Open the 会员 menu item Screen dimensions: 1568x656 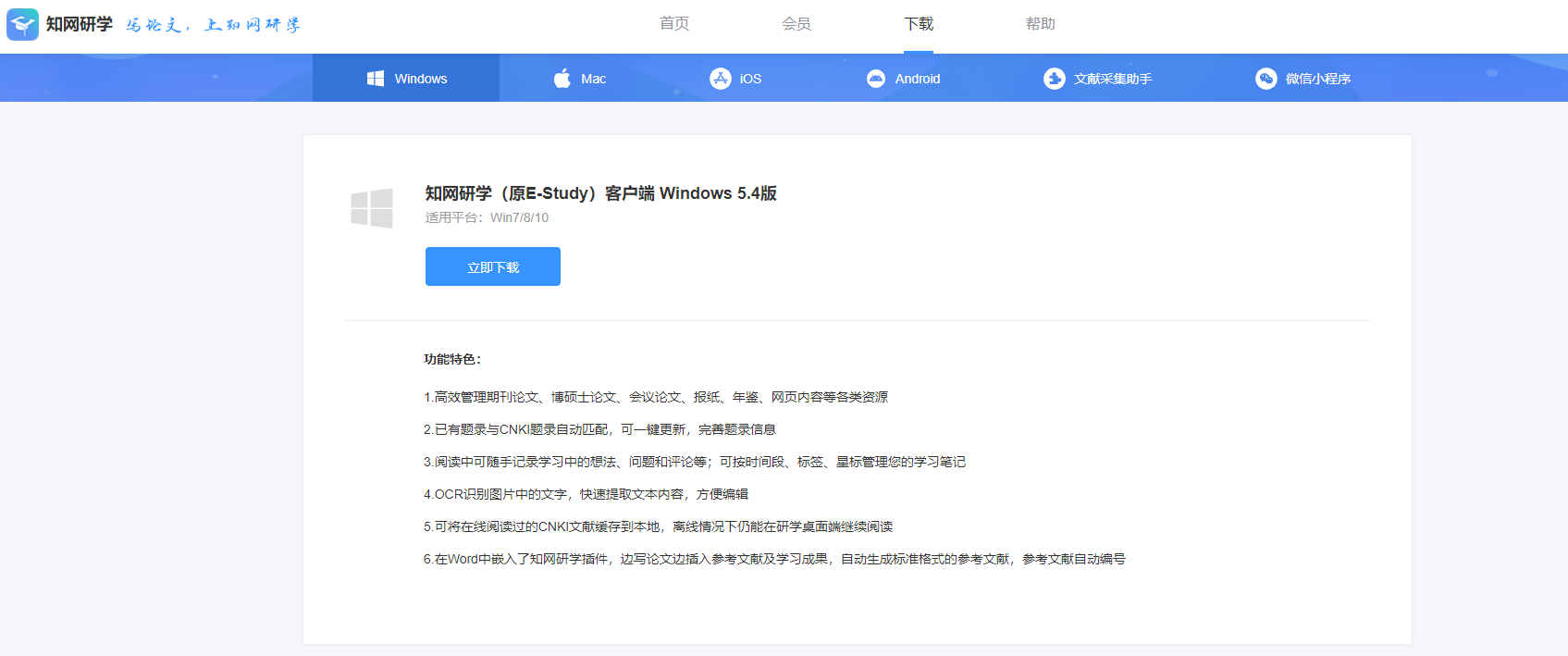pos(796,24)
